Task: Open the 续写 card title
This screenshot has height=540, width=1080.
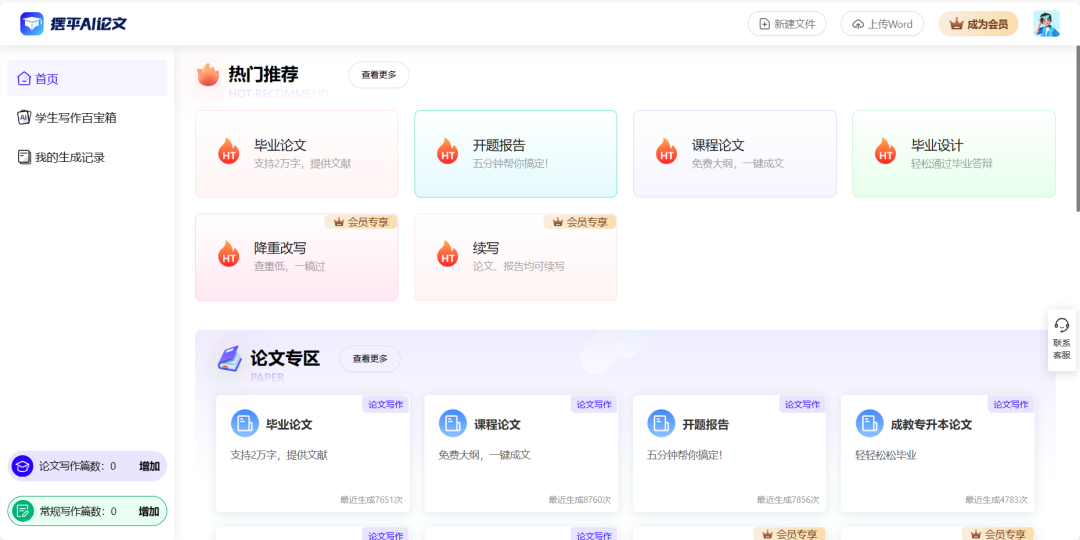Action: click(486, 248)
